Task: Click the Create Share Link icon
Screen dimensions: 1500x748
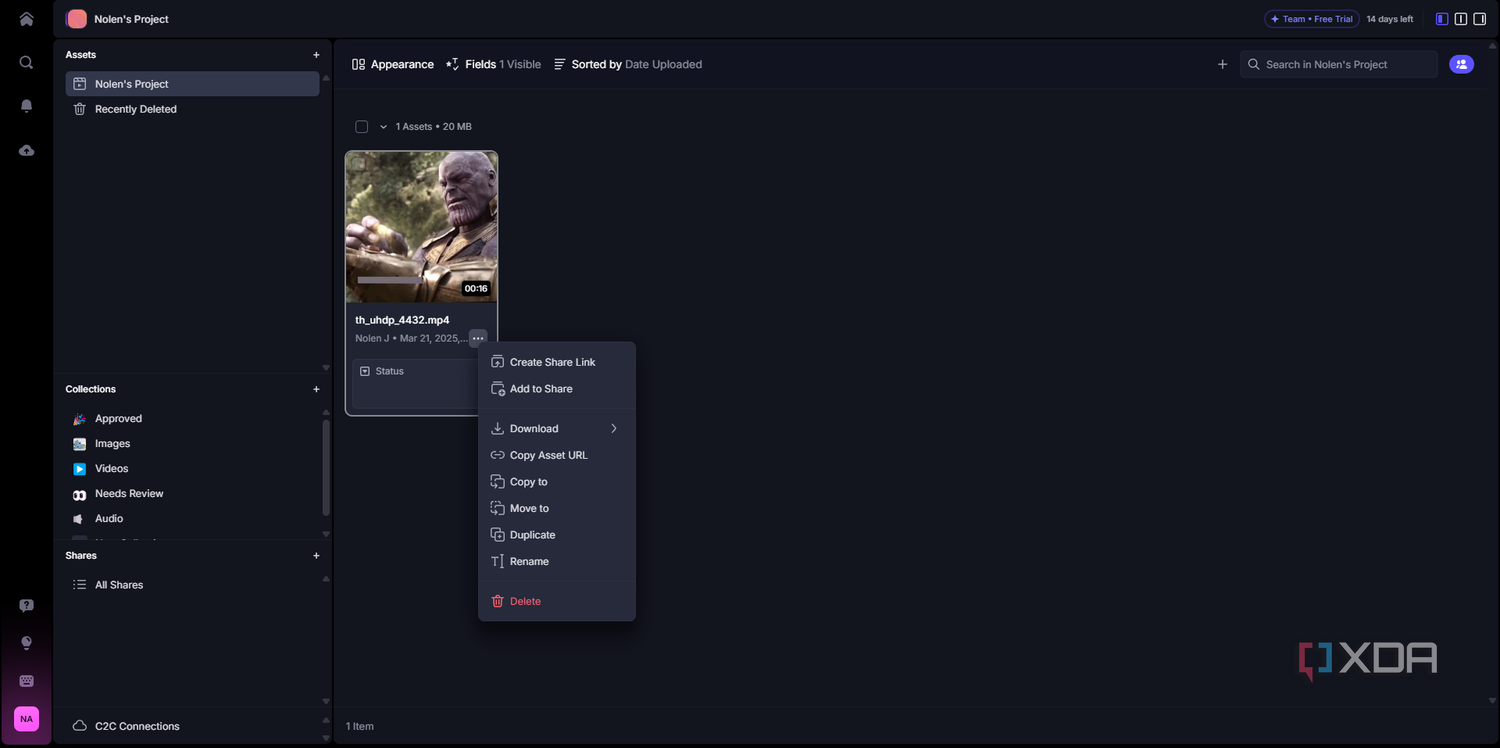Action: pyautogui.click(x=497, y=362)
